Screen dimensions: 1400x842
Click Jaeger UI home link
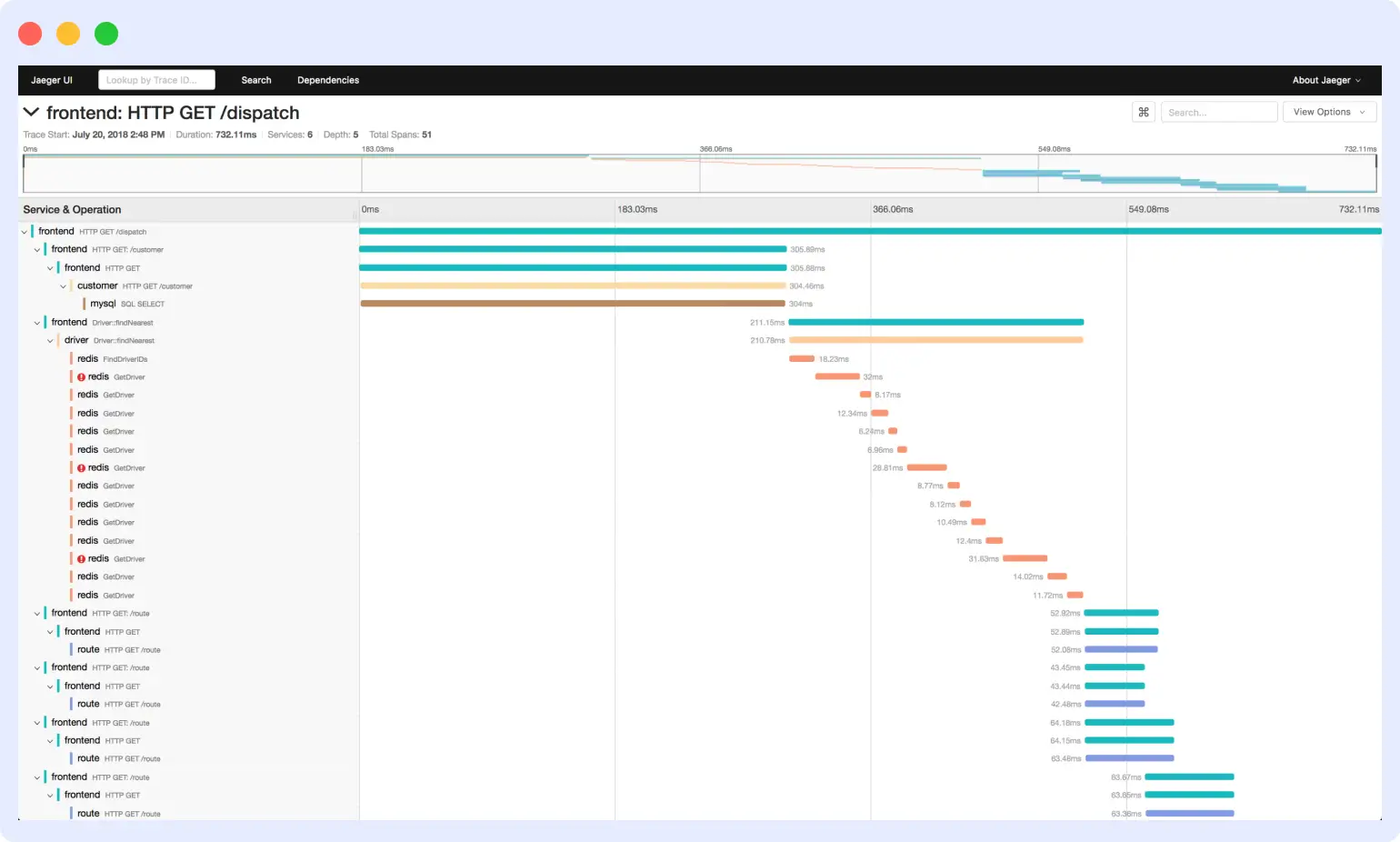click(52, 80)
